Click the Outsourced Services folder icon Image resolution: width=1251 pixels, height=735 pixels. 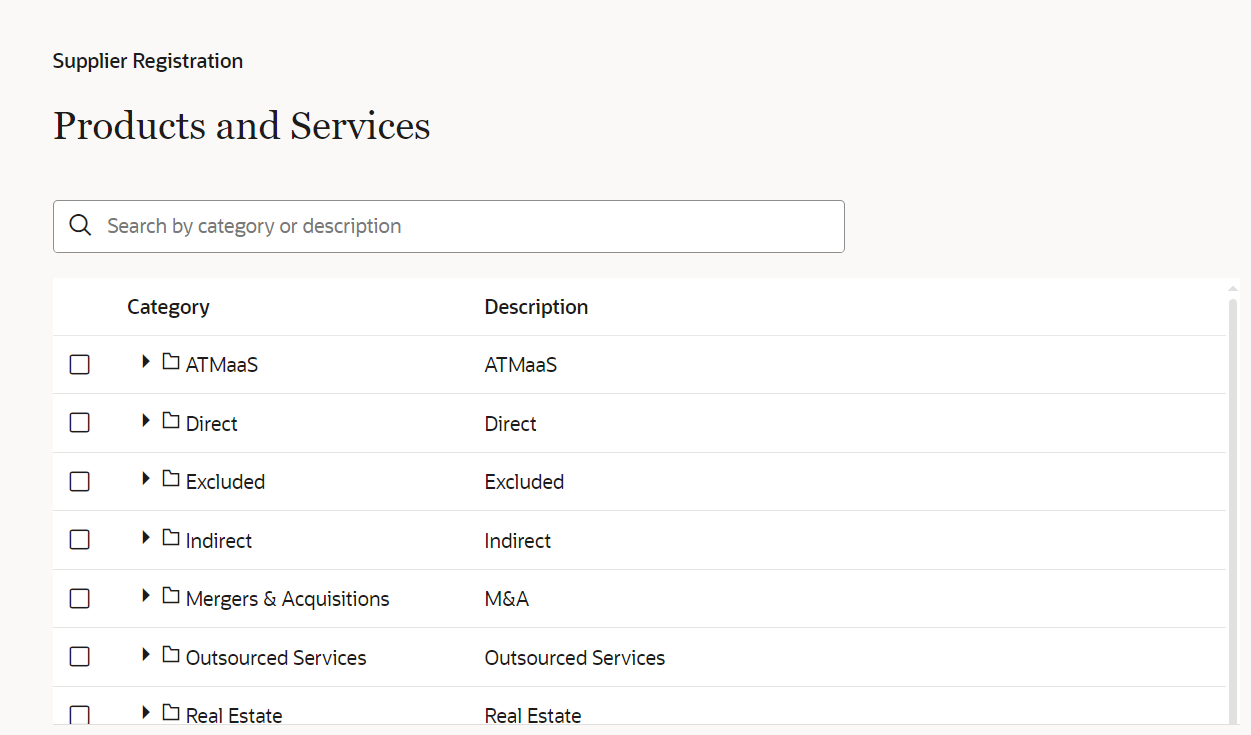[171, 655]
